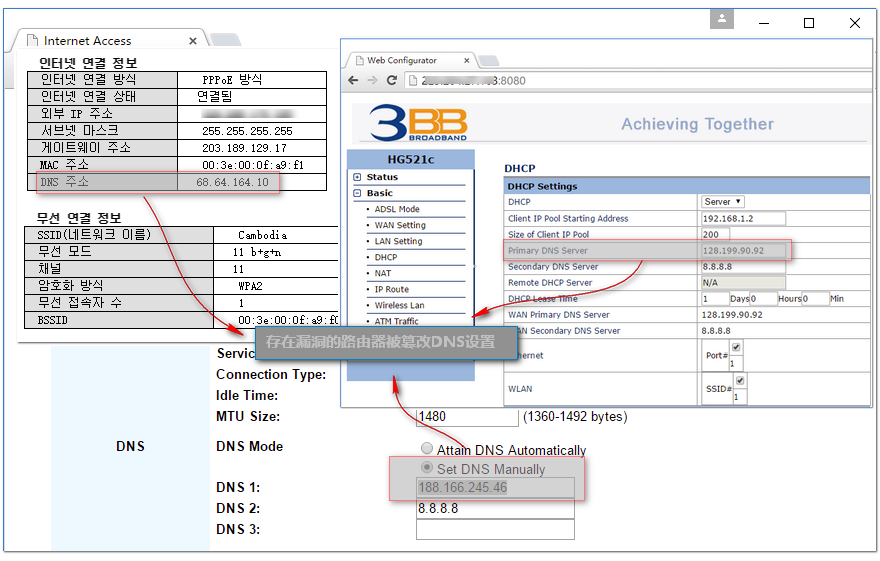Click the Remote DHCP Server N/A field
Viewport: 880px width, 561px height.
(x=744, y=283)
